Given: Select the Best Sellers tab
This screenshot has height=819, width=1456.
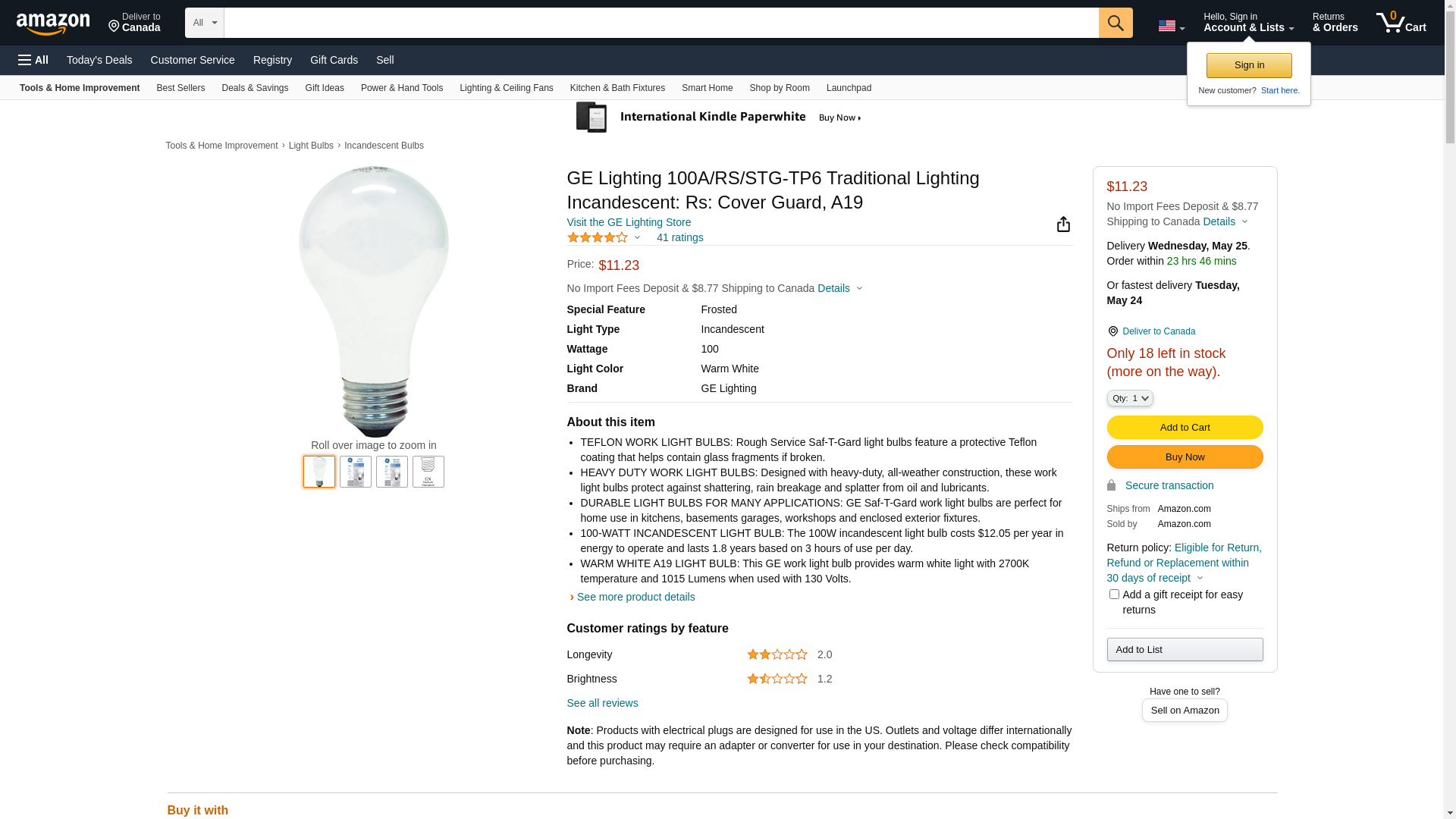Looking at the screenshot, I should click(x=180, y=88).
